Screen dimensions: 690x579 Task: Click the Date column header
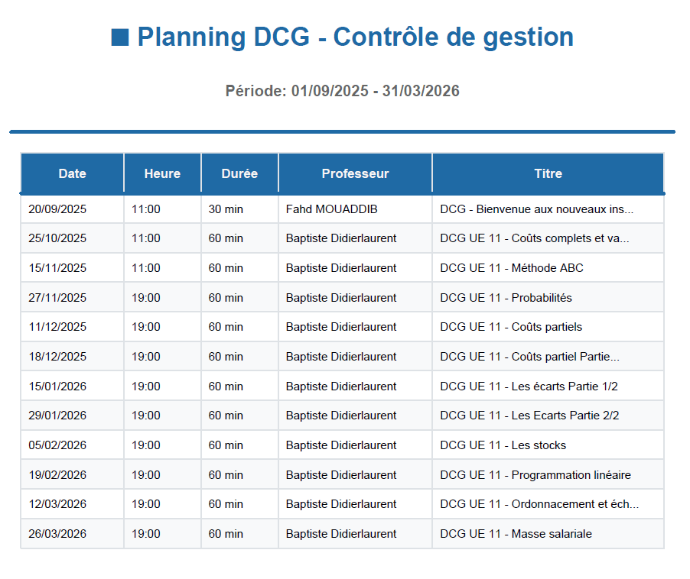pyautogui.click(x=72, y=173)
